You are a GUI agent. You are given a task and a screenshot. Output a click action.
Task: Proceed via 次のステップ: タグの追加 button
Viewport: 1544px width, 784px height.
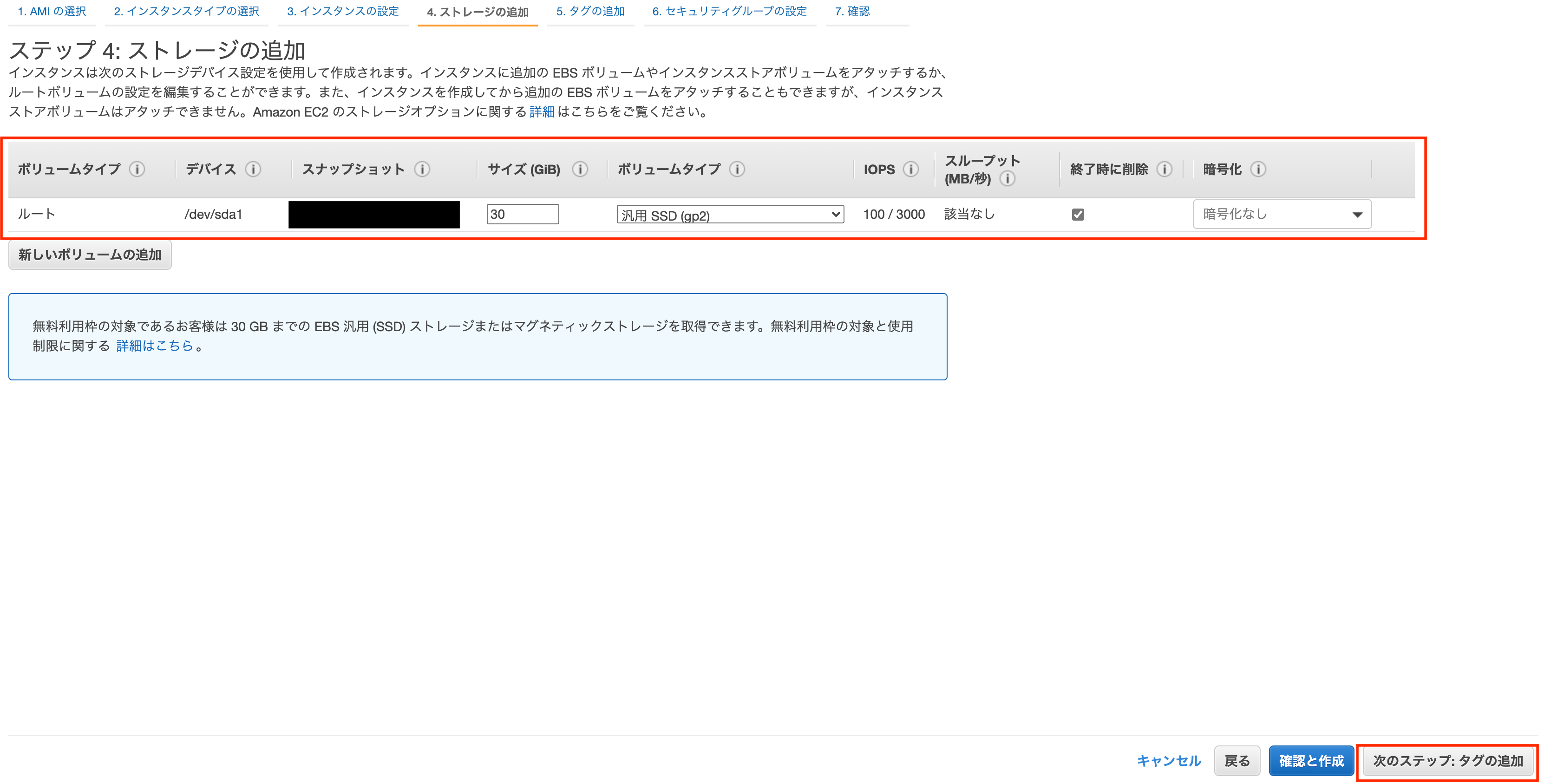pos(1448,760)
